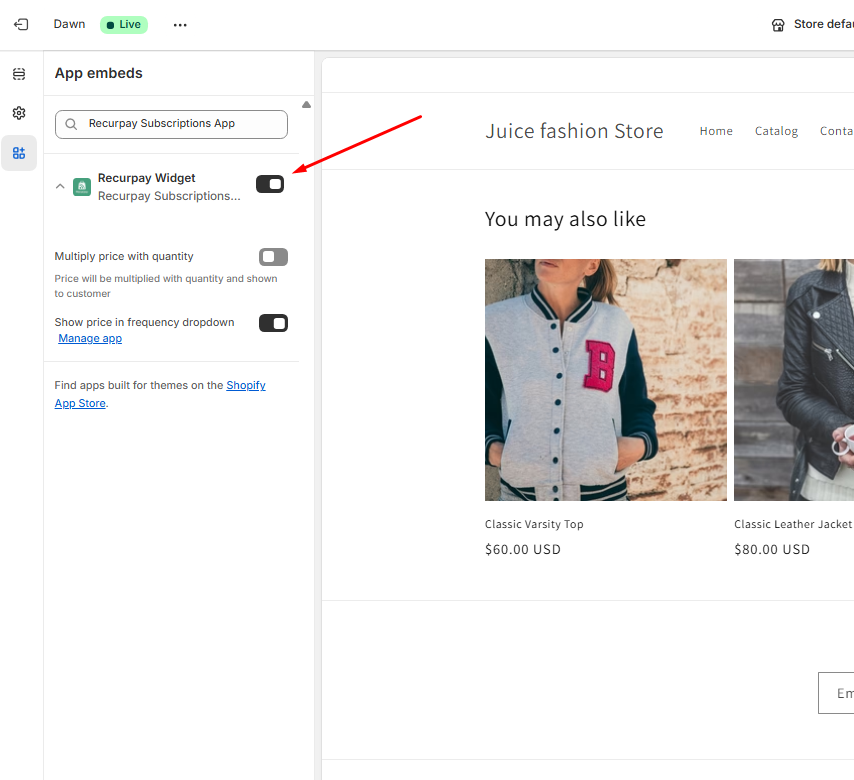Open the Shopify App Store link
This screenshot has width=854, height=780.
coord(245,386)
